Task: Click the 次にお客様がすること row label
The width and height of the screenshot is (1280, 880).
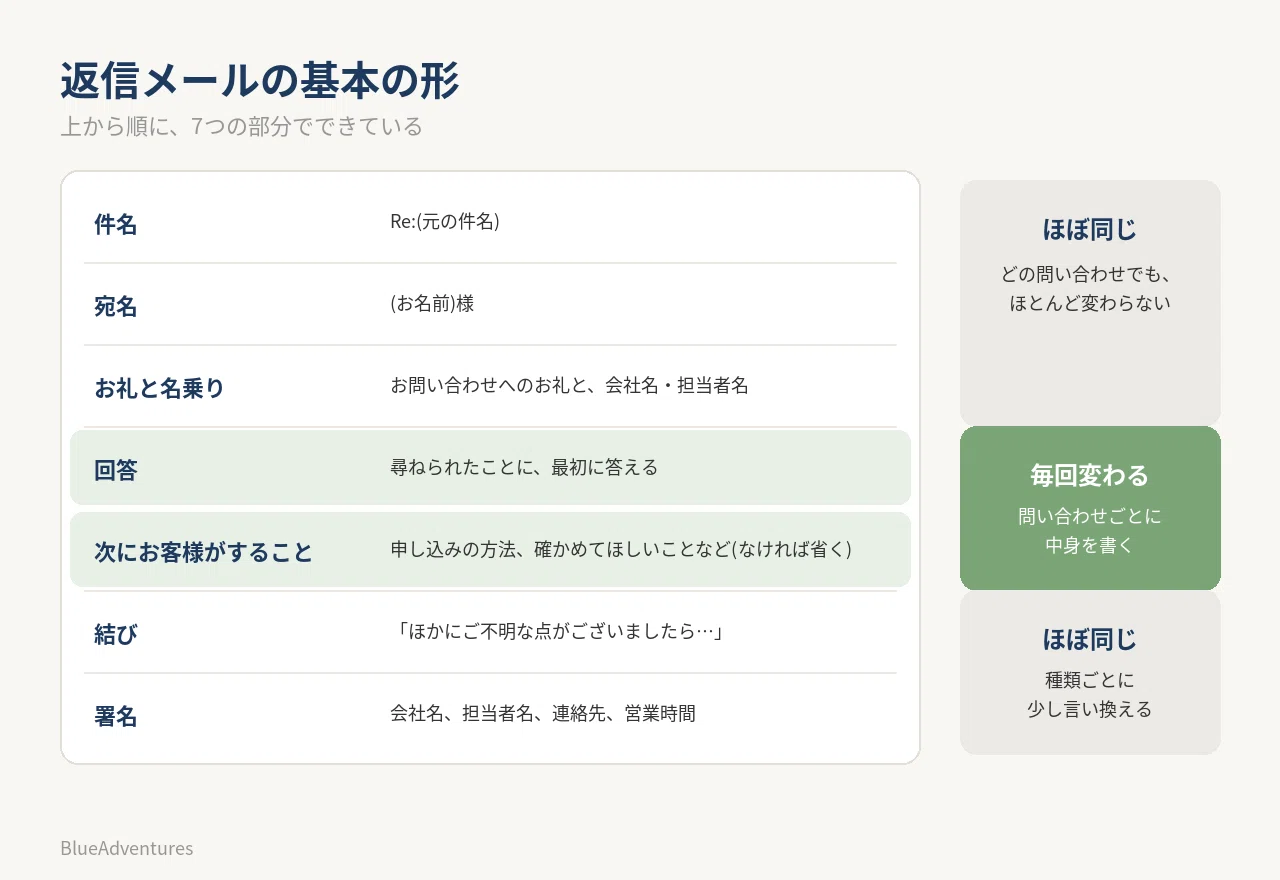Action: coord(203,553)
